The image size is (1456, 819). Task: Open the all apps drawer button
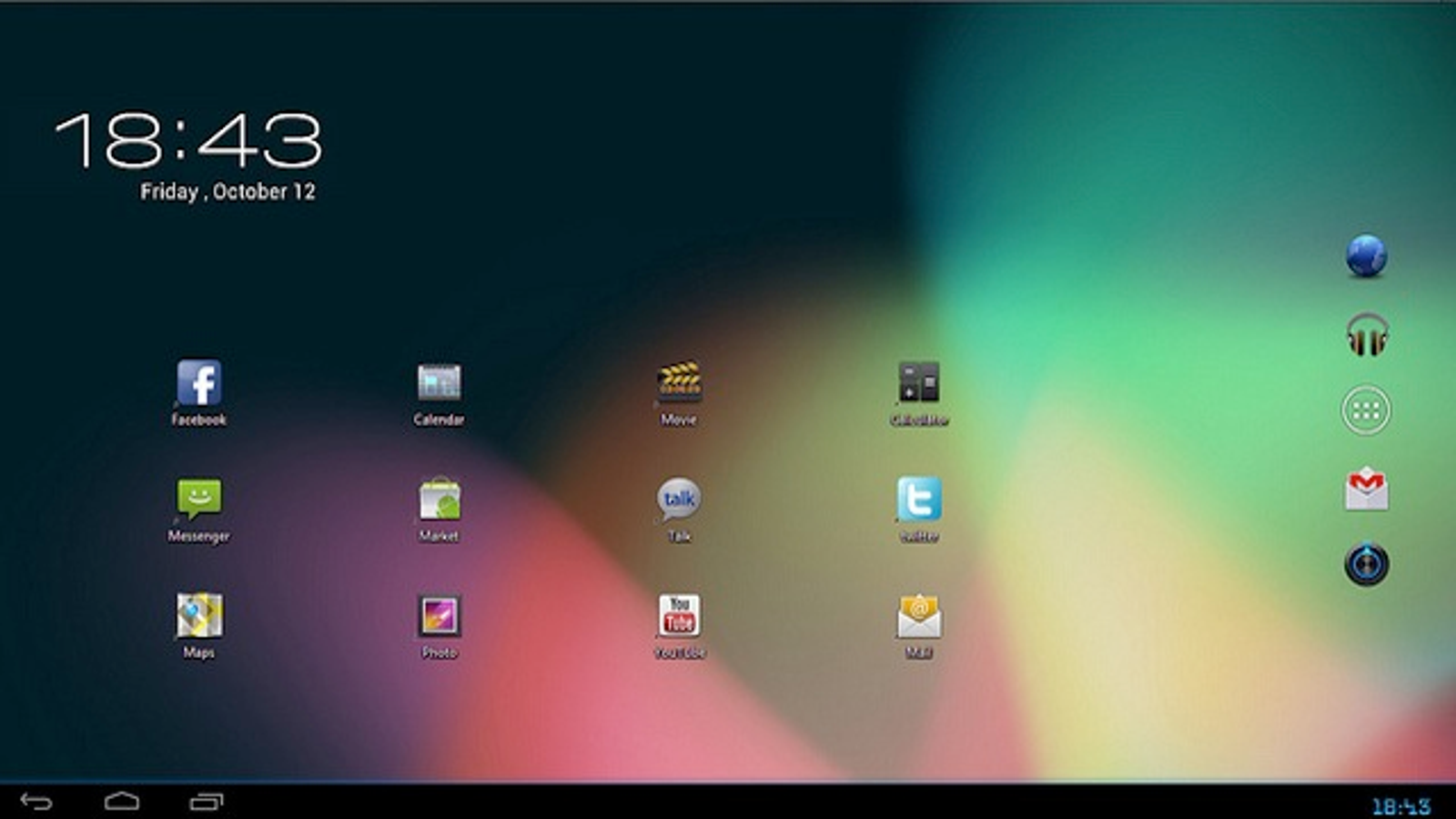coord(1366,410)
